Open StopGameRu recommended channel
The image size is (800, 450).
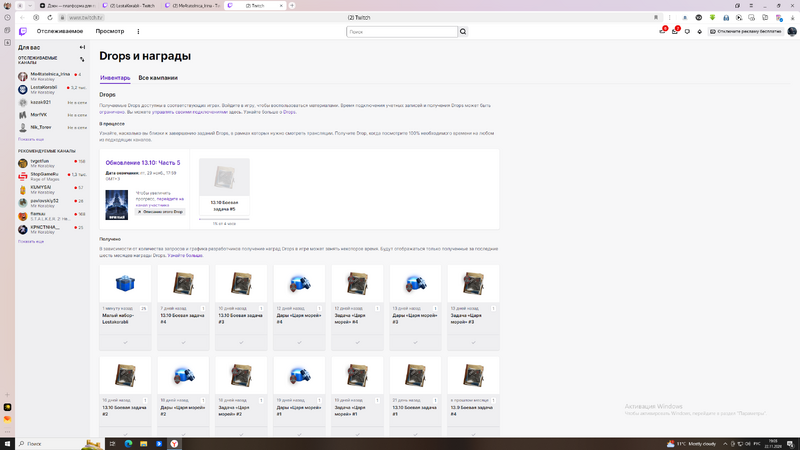51,177
